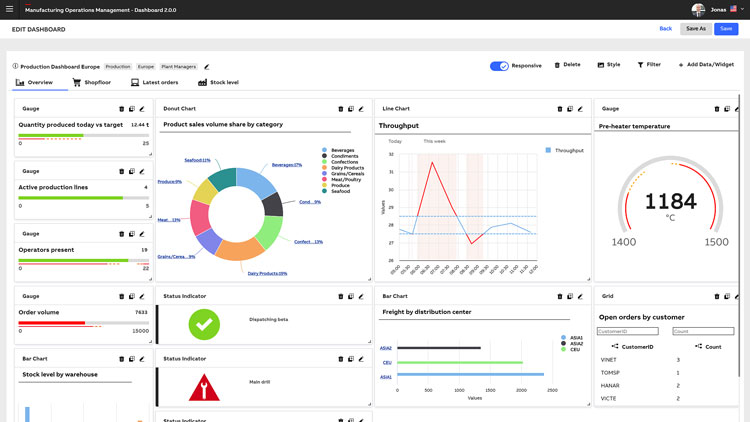Toggle the Responsive switch off

(x=499, y=66)
